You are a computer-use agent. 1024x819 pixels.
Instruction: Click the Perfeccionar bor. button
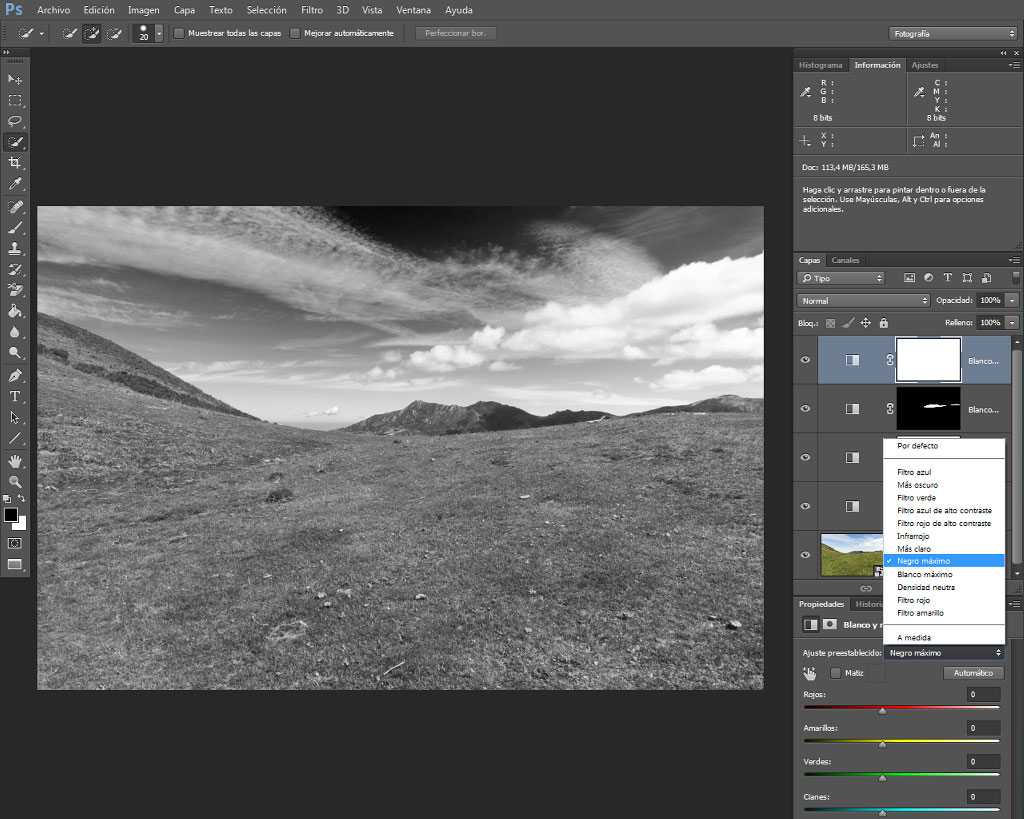pos(456,33)
